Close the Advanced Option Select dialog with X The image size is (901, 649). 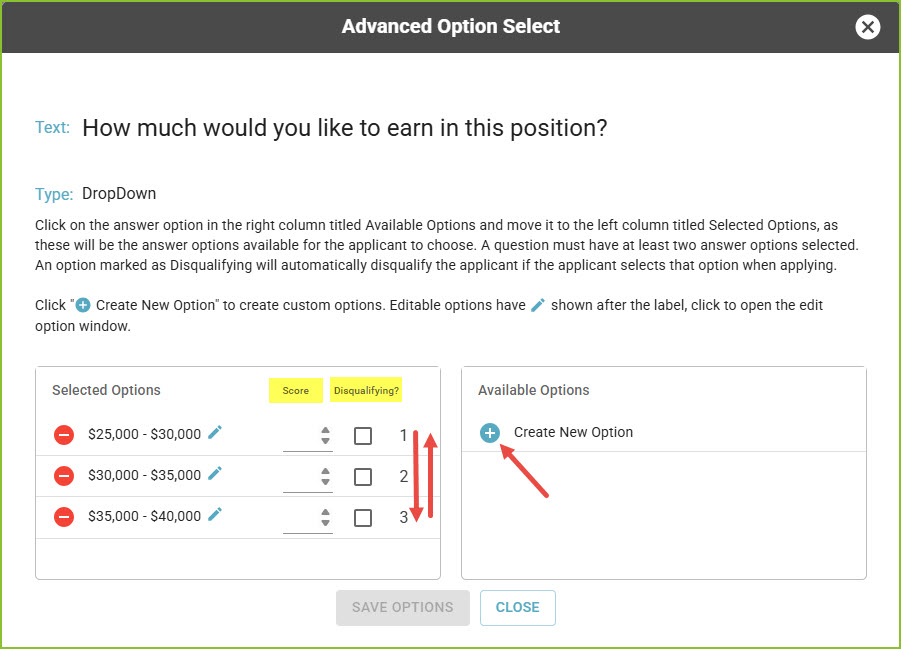coord(867,27)
